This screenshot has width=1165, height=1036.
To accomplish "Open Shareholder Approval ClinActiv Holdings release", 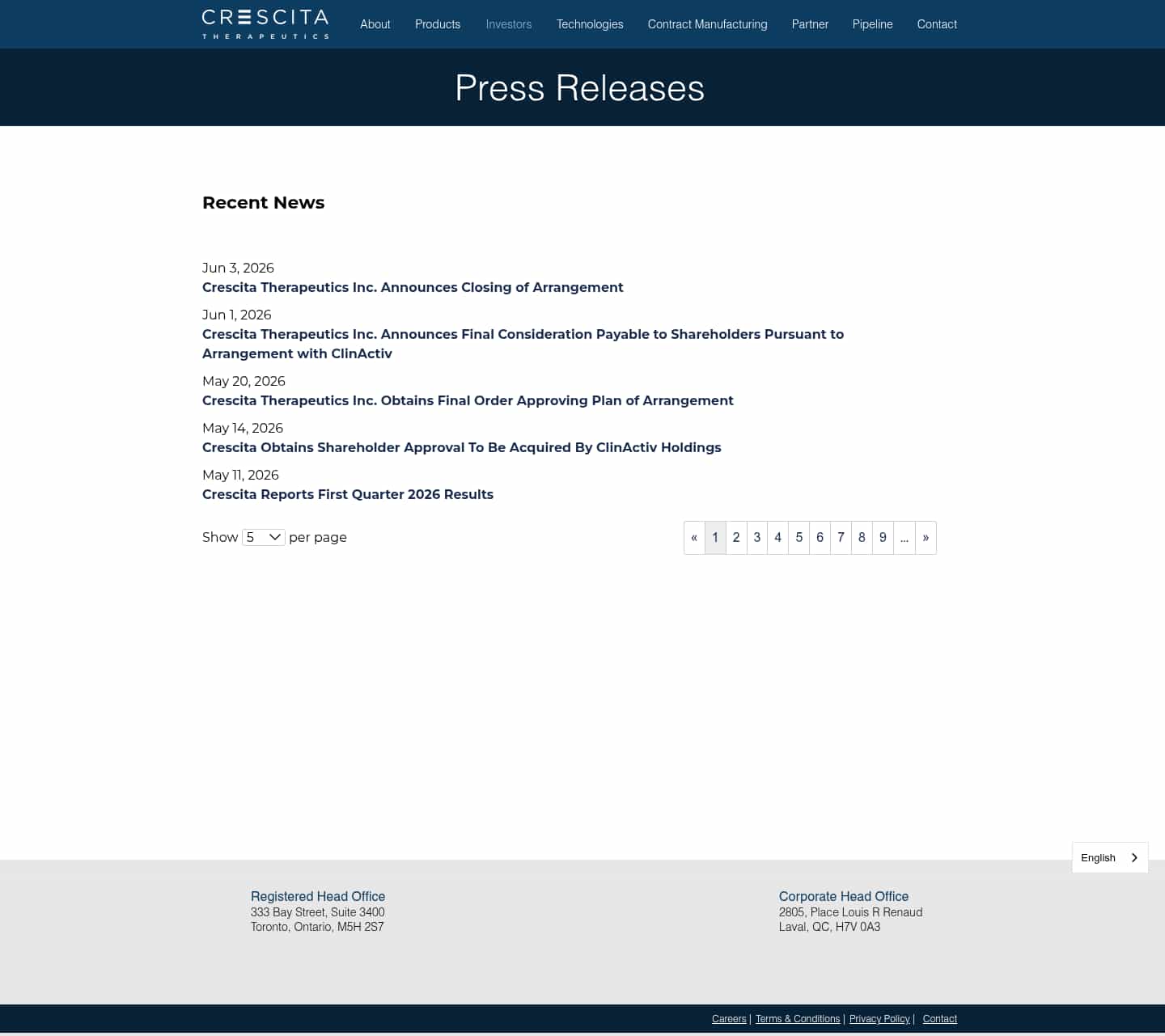I will [462, 447].
